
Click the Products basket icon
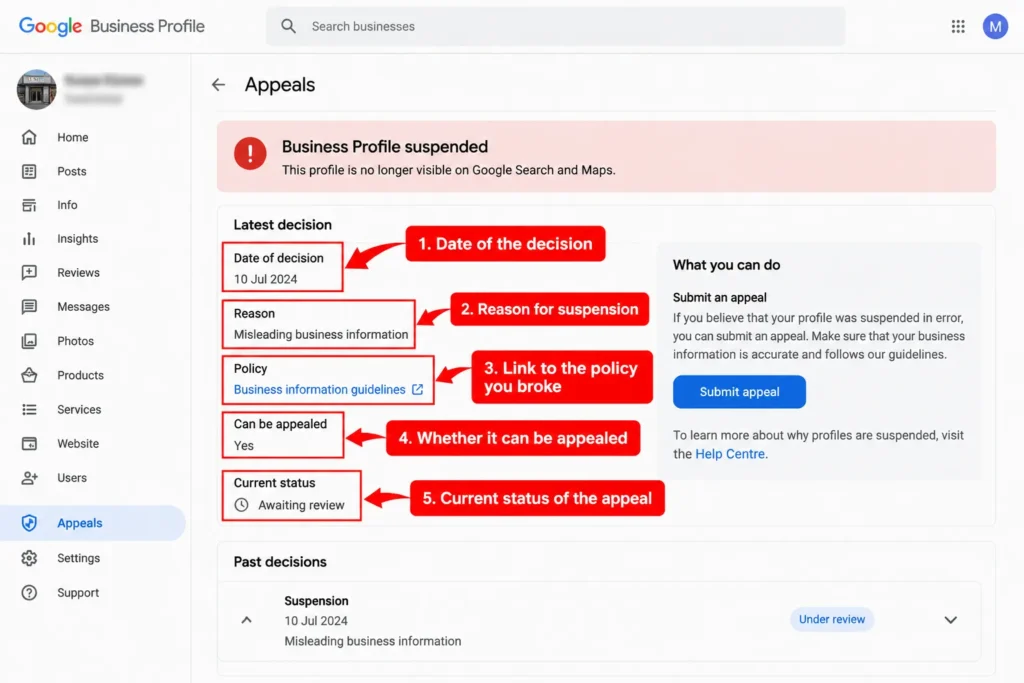coord(29,375)
